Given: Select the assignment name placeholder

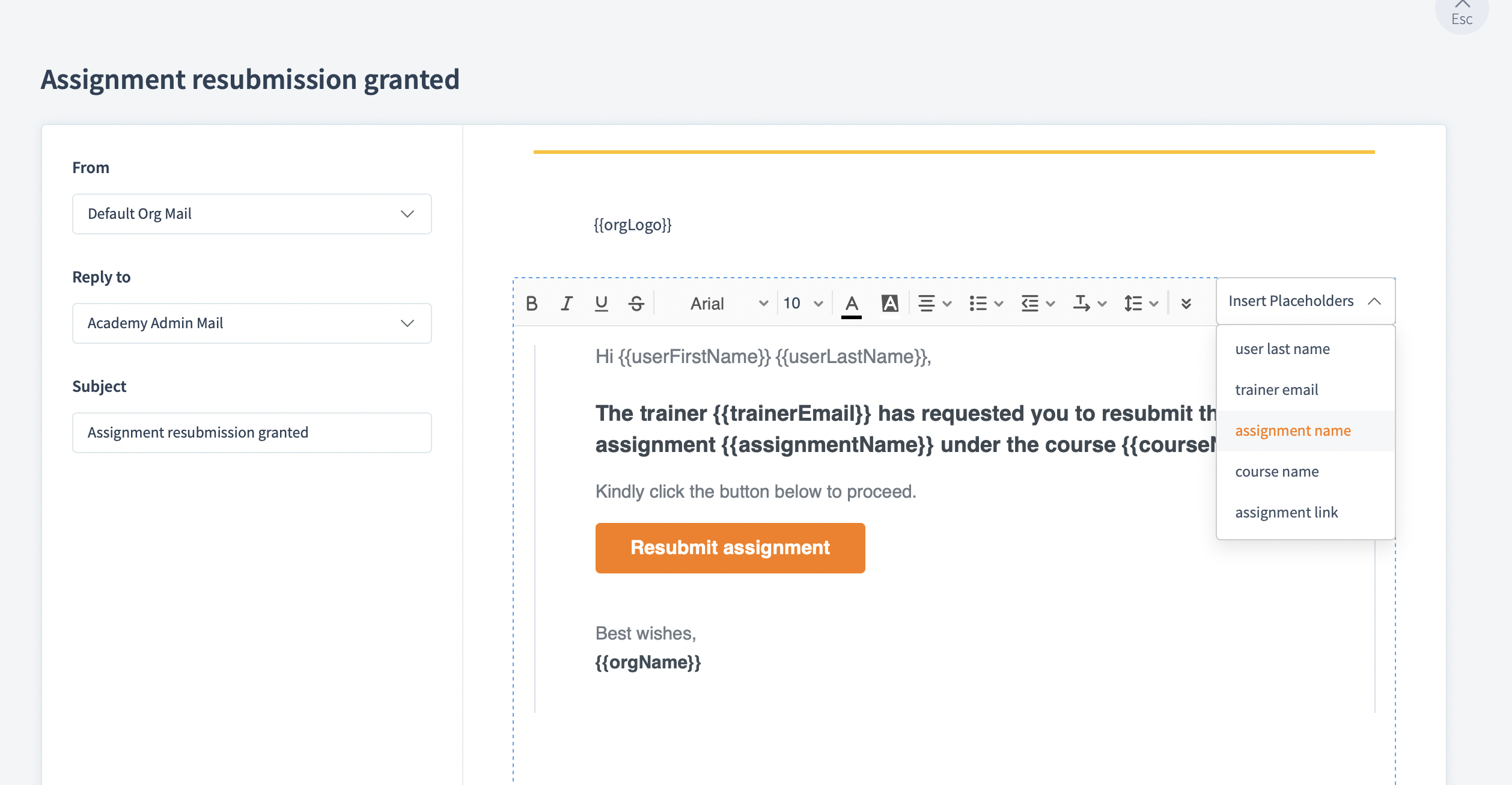Looking at the screenshot, I should click(x=1293, y=431).
